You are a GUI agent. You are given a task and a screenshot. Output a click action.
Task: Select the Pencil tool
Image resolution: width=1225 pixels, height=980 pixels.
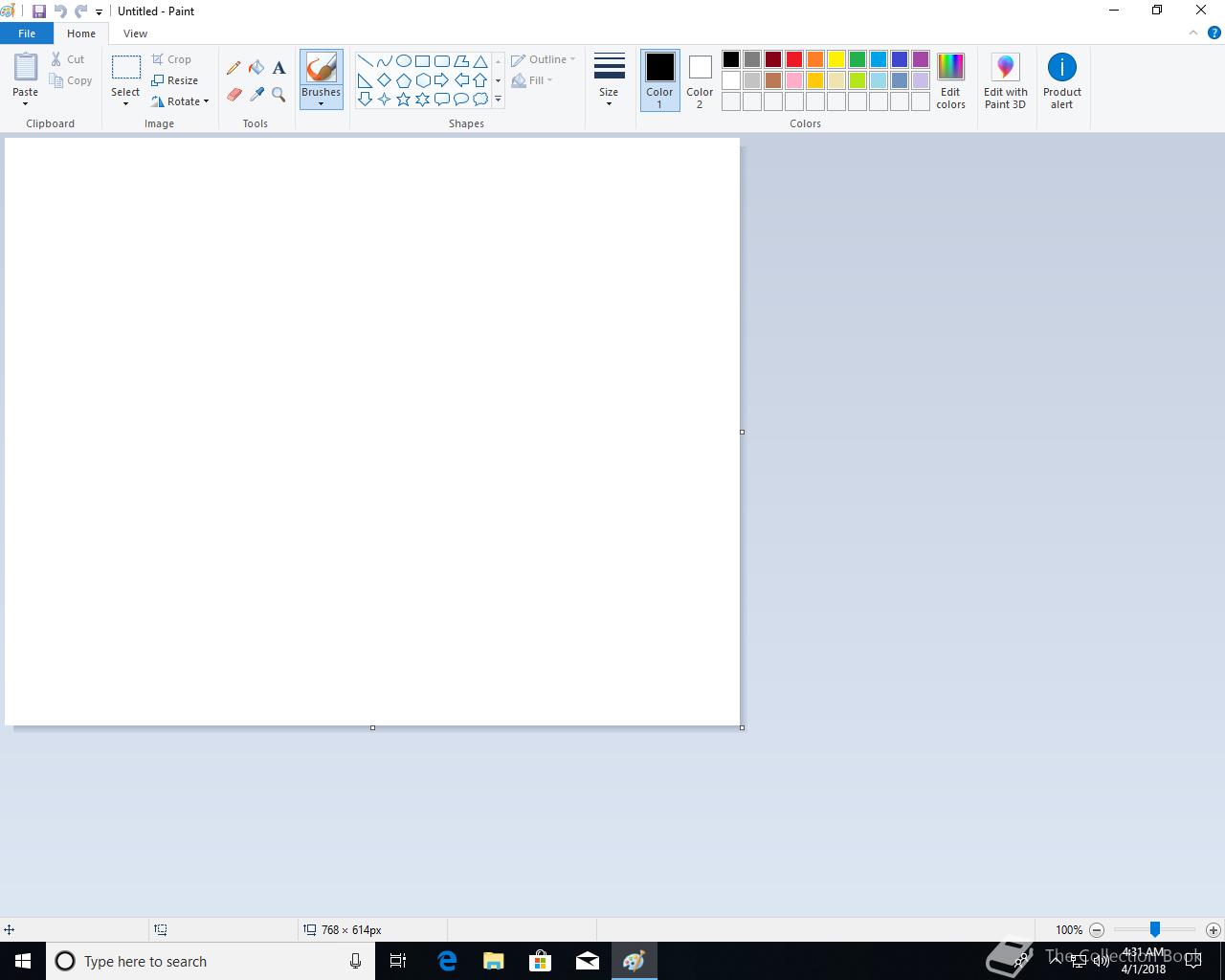pos(234,68)
